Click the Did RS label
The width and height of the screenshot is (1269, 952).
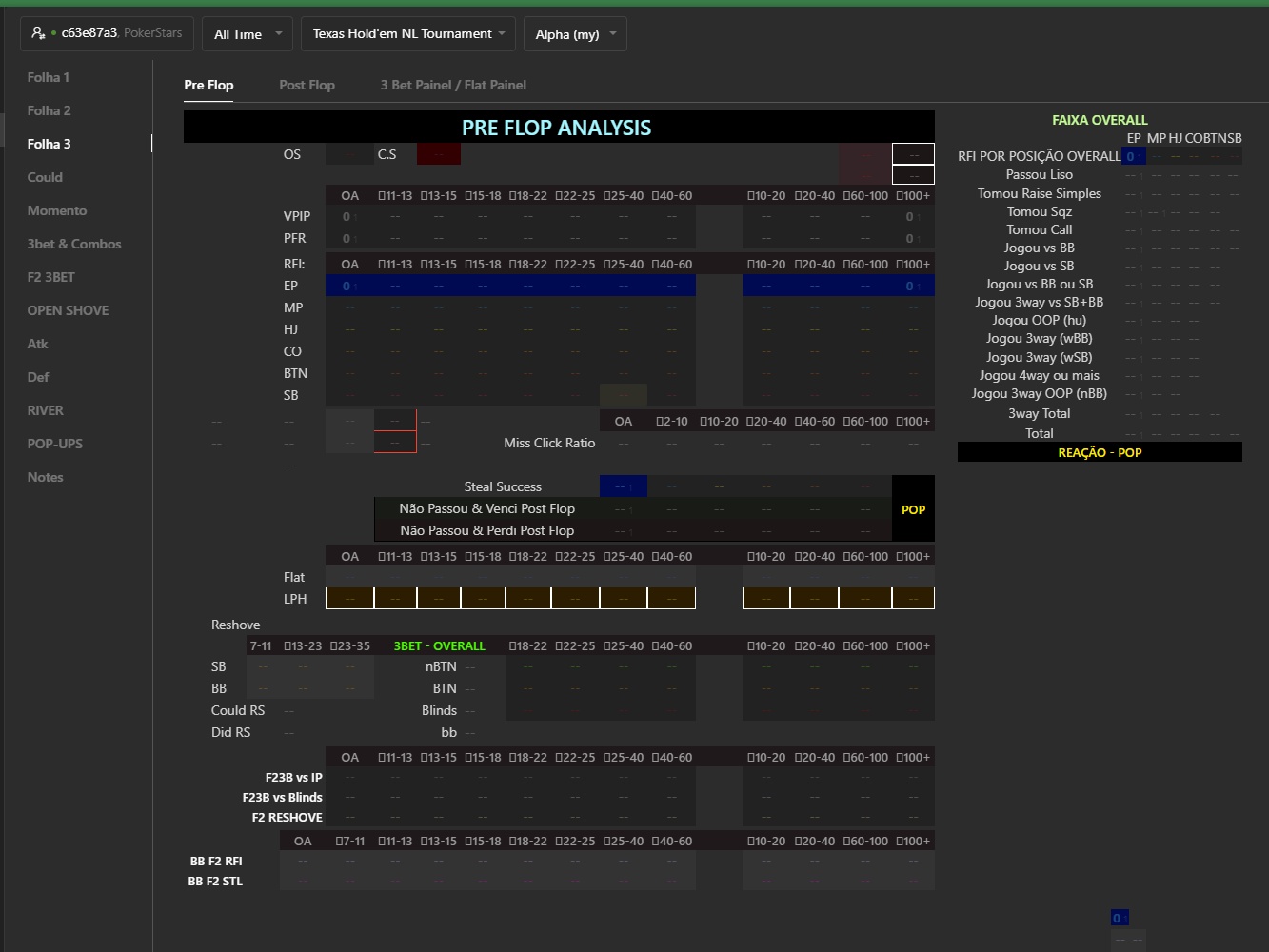[x=230, y=732]
